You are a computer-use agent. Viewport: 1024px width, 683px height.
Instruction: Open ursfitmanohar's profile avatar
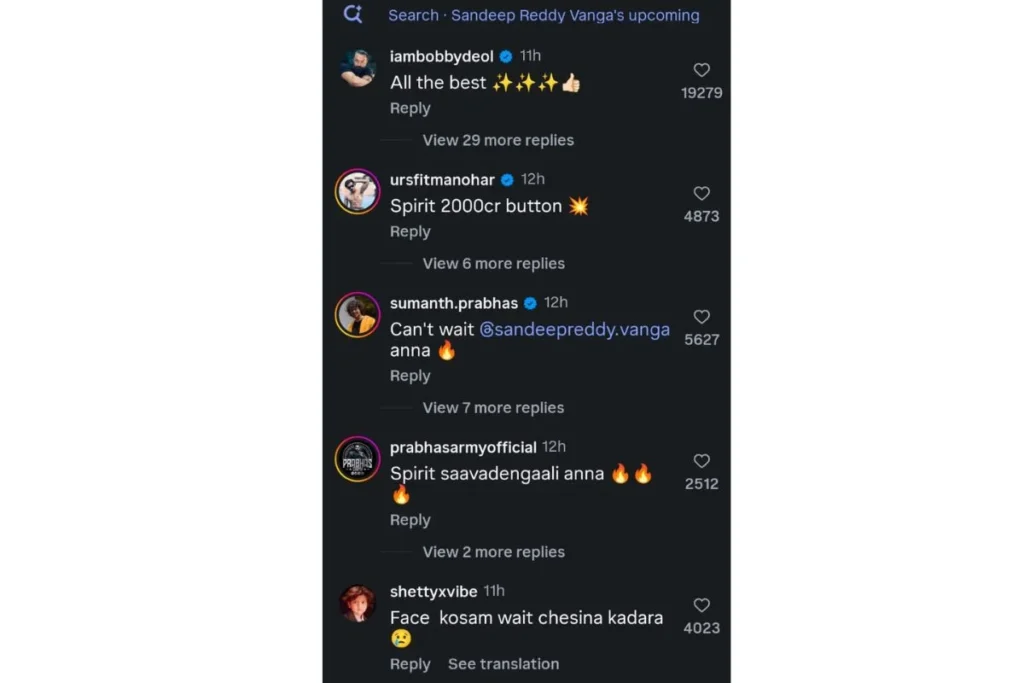pyautogui.click(x=357, y=191)
